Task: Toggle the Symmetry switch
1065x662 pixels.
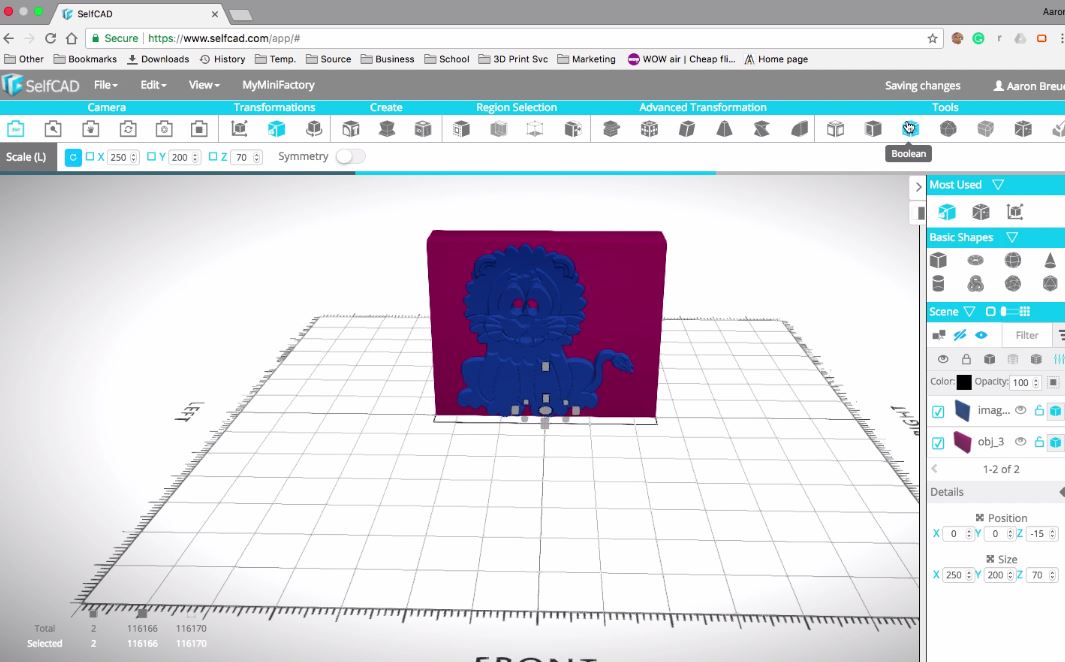Action: 350,156
